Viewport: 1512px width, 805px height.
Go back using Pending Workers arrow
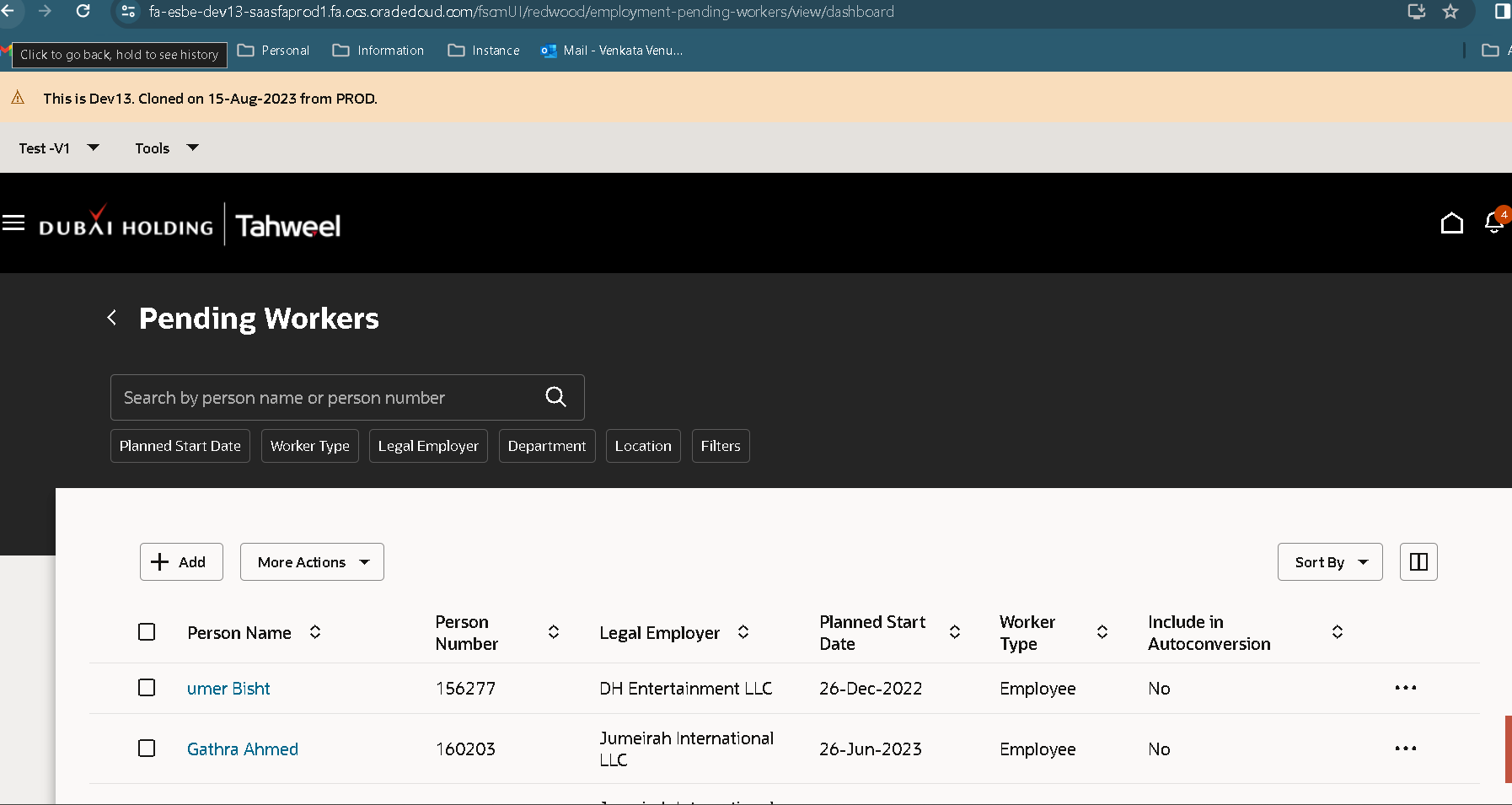[x=111, y=318]
